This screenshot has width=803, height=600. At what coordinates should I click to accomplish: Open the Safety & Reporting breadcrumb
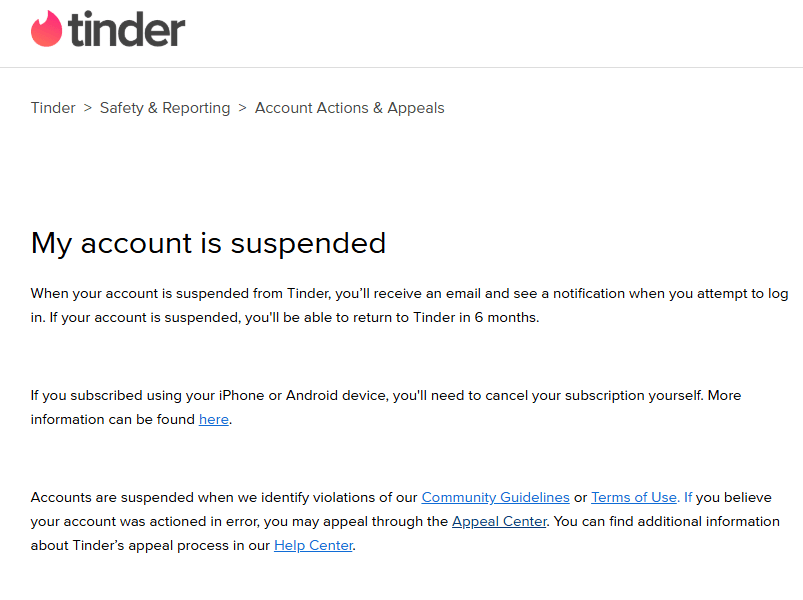click(165, 108)
